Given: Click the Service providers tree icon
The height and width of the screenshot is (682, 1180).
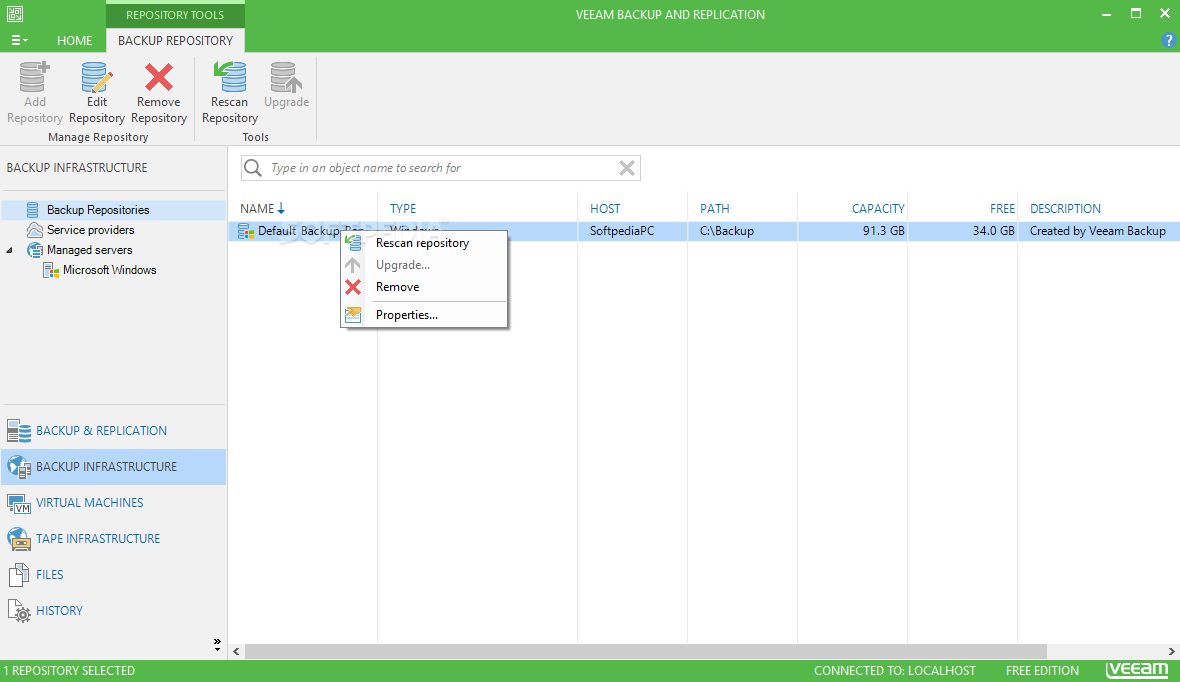Looking at the screenshot, I should pyautogui.click(x=35, y=230).
